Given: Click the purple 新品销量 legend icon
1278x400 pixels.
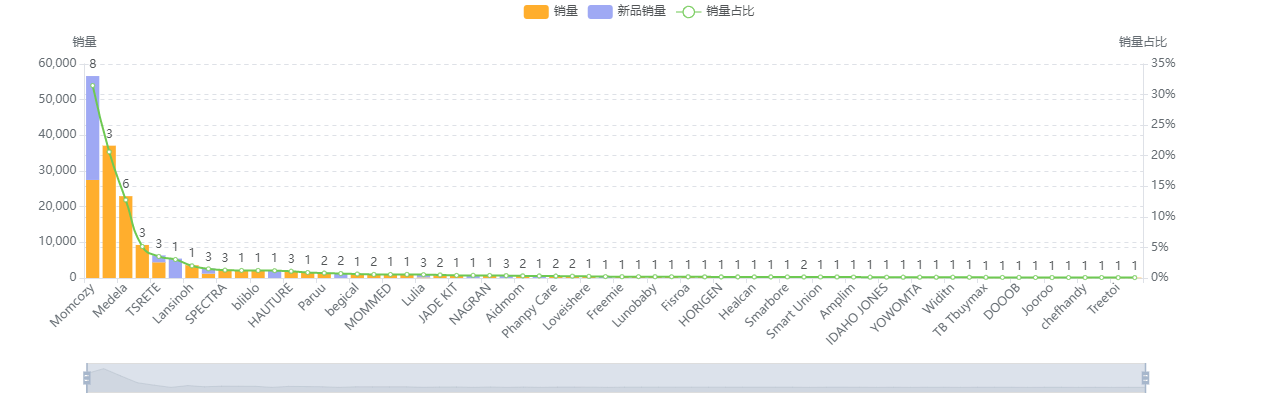Looking at the screenshot, I should [x=599, y=11].
